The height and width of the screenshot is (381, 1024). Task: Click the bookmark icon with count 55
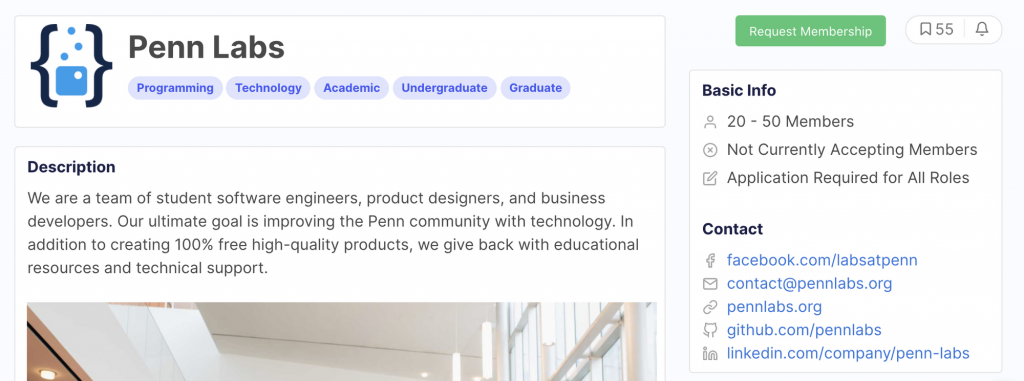[x=936, y=29]
